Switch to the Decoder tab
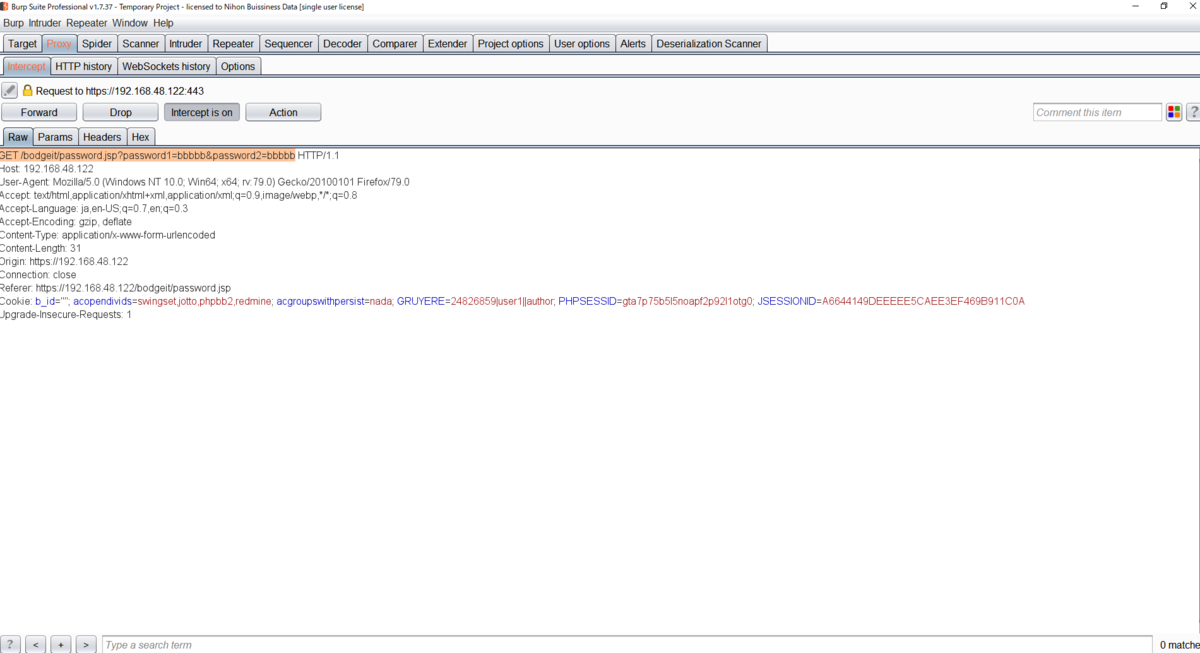This screenshot has height=653, width=1200. pyautogui.click(x=343, y=43)
